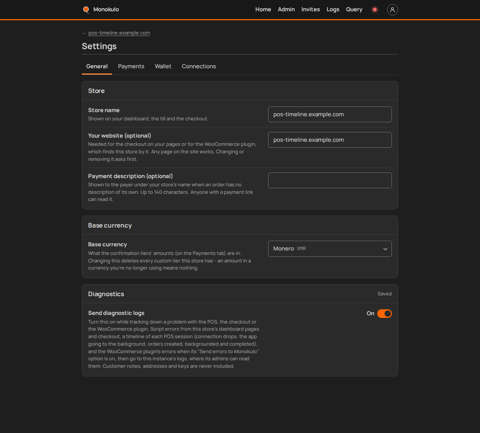This screenshot has height=433, width=480.
Task: Click the Diagnostics section heading
Action: pos(106,294)
